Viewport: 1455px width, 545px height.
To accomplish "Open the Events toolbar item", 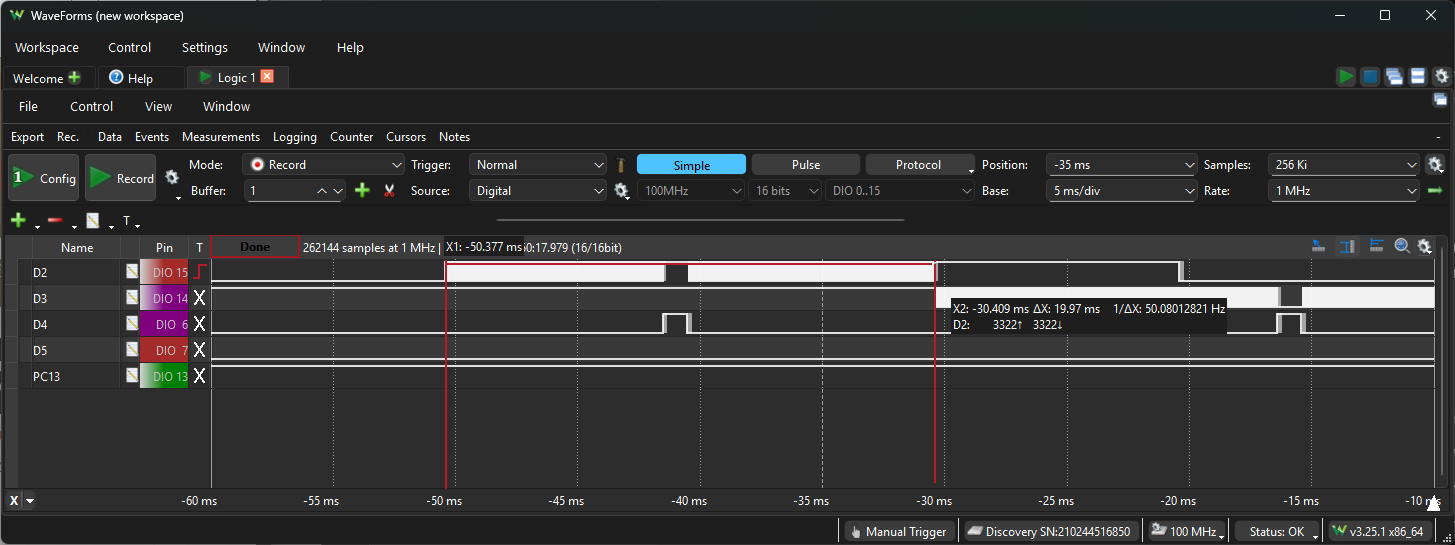I will tap(152, 137).
